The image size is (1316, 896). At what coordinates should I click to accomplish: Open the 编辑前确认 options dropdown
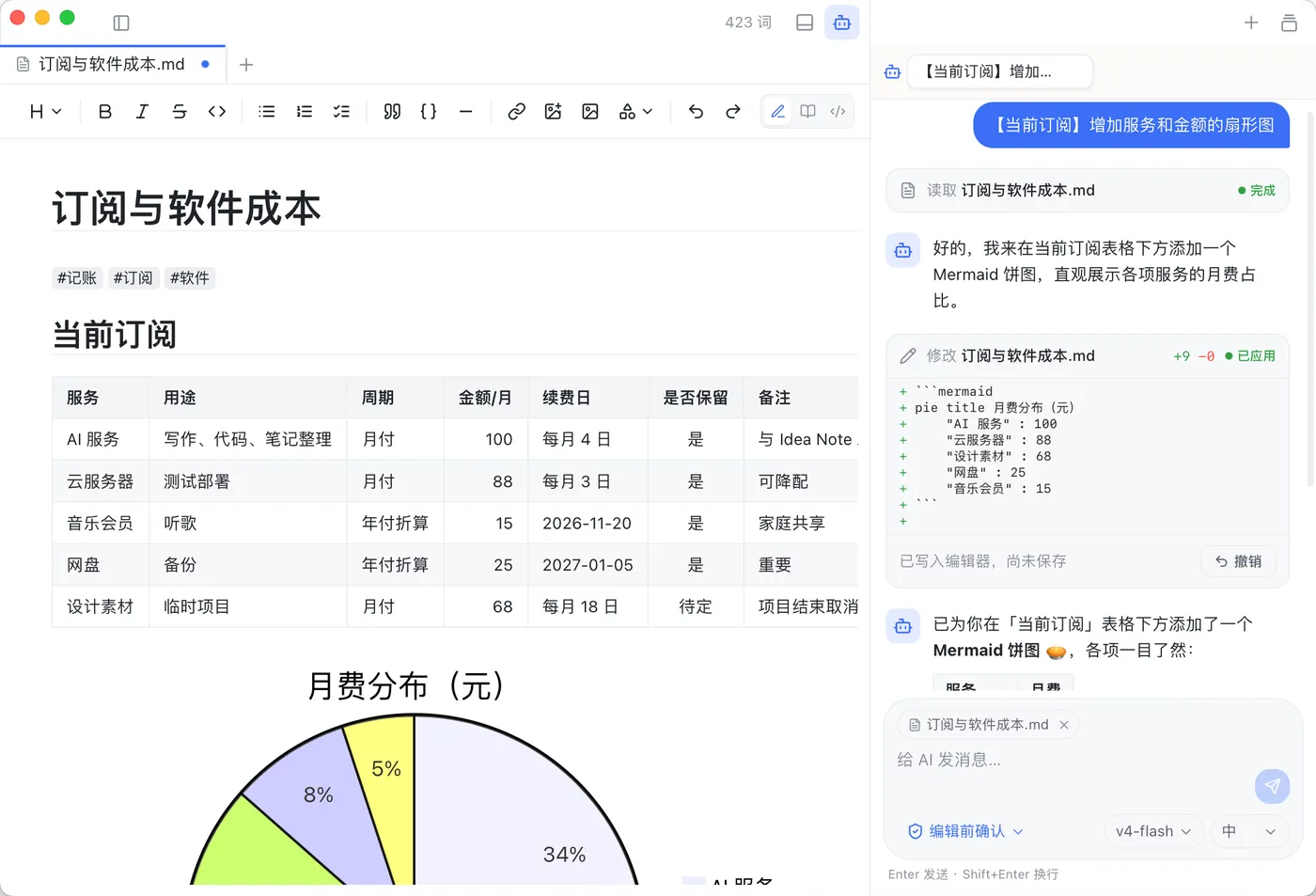coord(965,831)
